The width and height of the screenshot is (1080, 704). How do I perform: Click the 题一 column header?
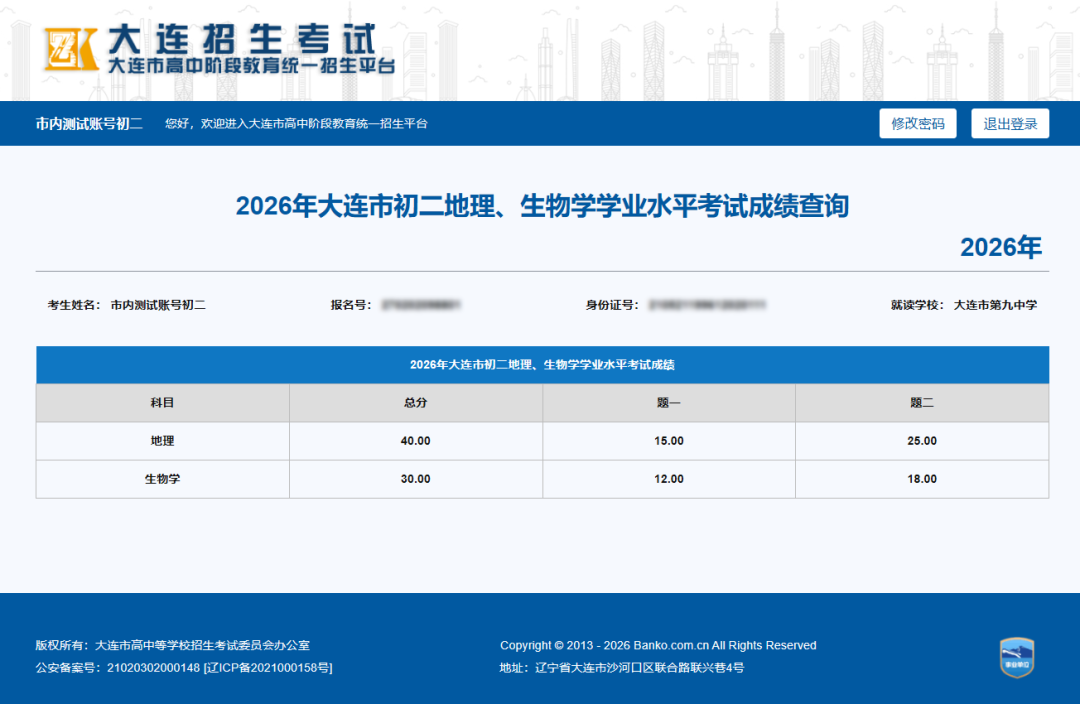pos(669,402)
